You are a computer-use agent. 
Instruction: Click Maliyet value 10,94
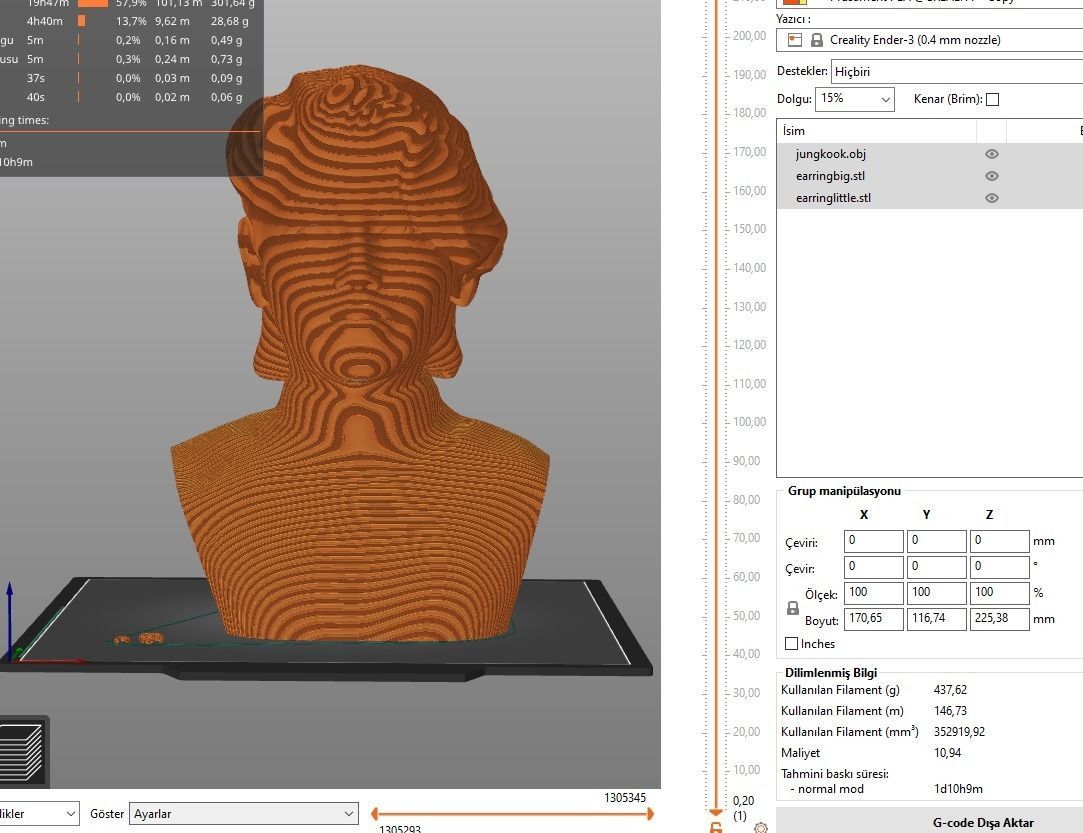947,753
